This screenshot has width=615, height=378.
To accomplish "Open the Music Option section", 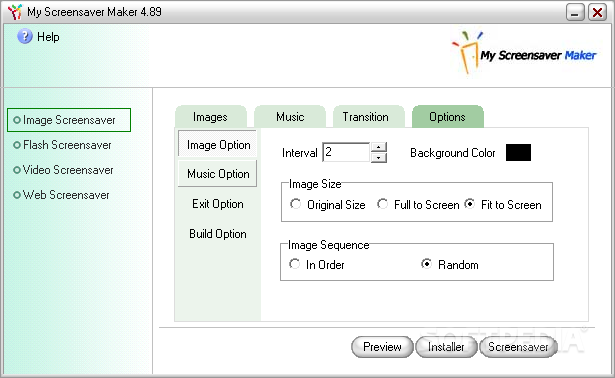I will [x=218, y=173].
